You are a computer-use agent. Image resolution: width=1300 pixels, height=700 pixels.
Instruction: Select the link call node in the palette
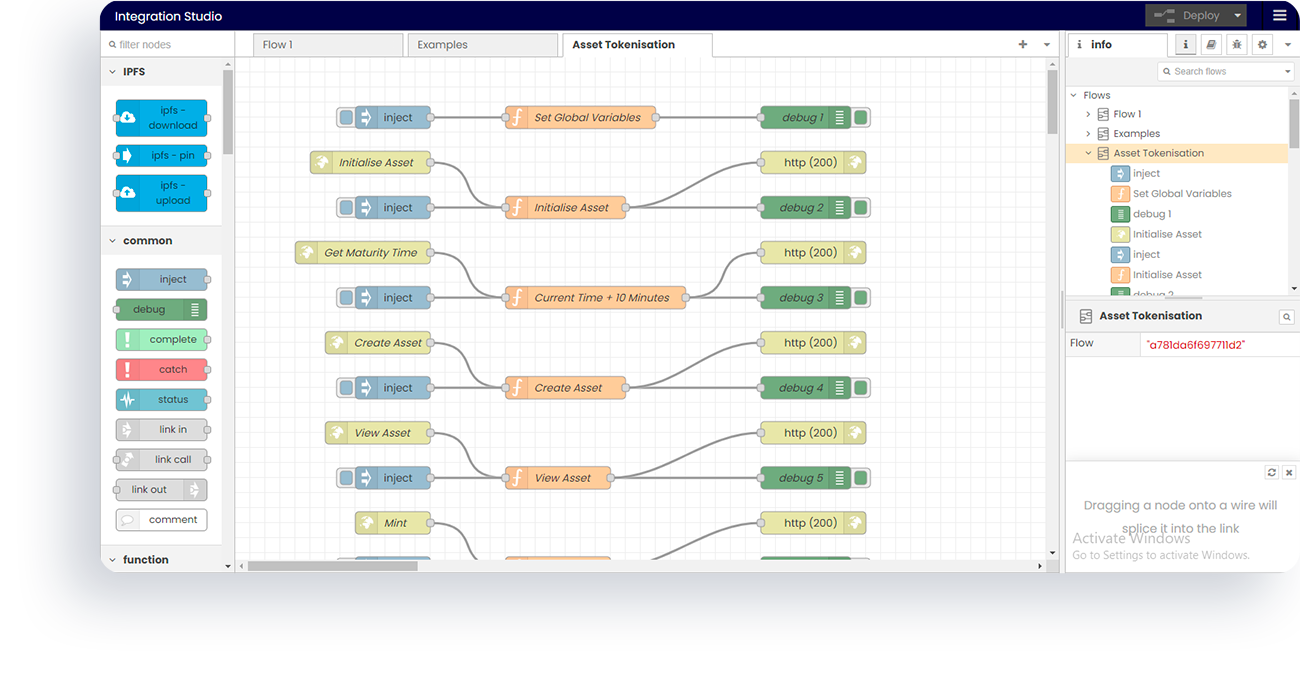click(x=162, y=459)
